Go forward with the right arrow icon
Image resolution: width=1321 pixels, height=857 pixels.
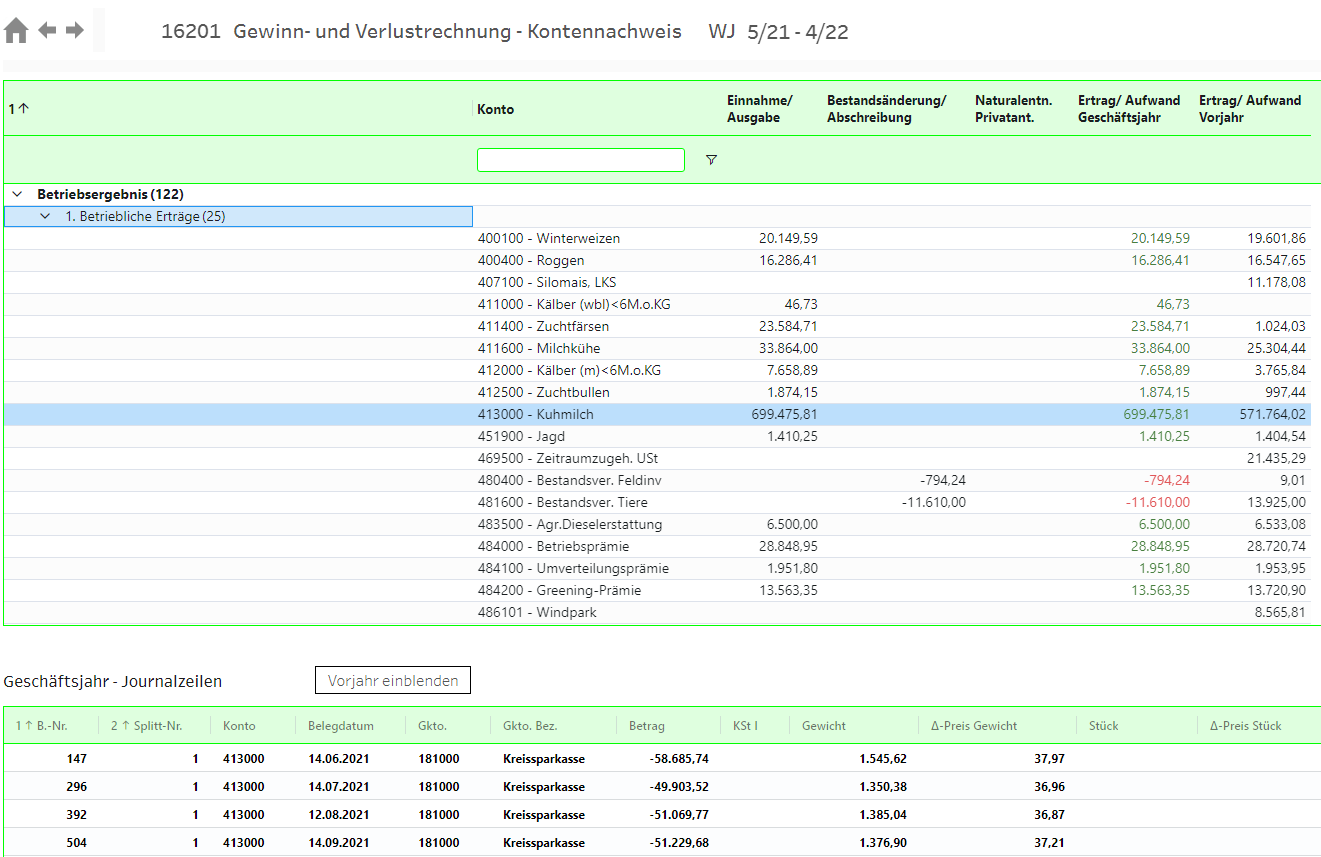tap(75, 30)
